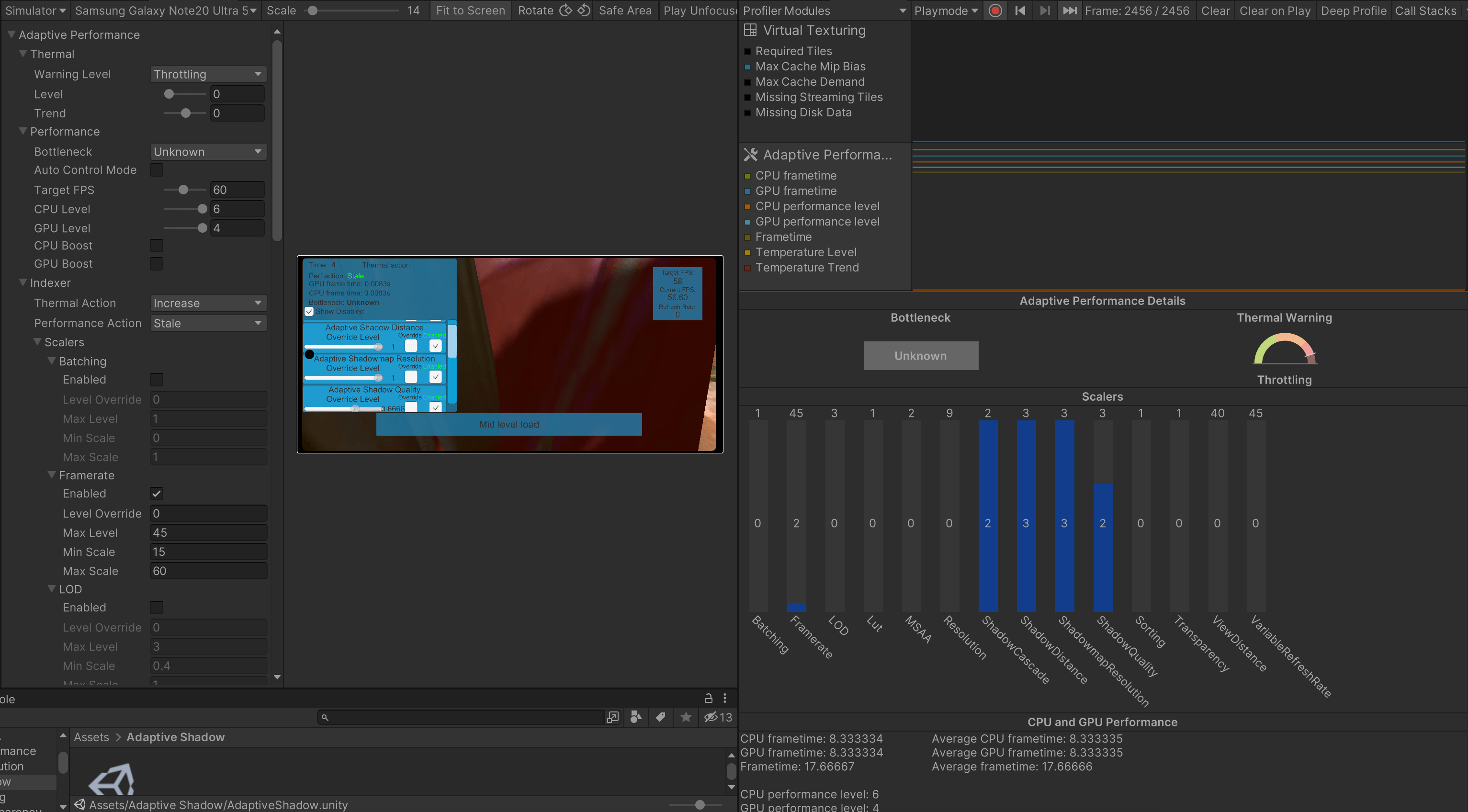Viewport: 1468px width, 812px height.
Task: Uncheck the Framerate Enabled checkbox
Action: 156,494
